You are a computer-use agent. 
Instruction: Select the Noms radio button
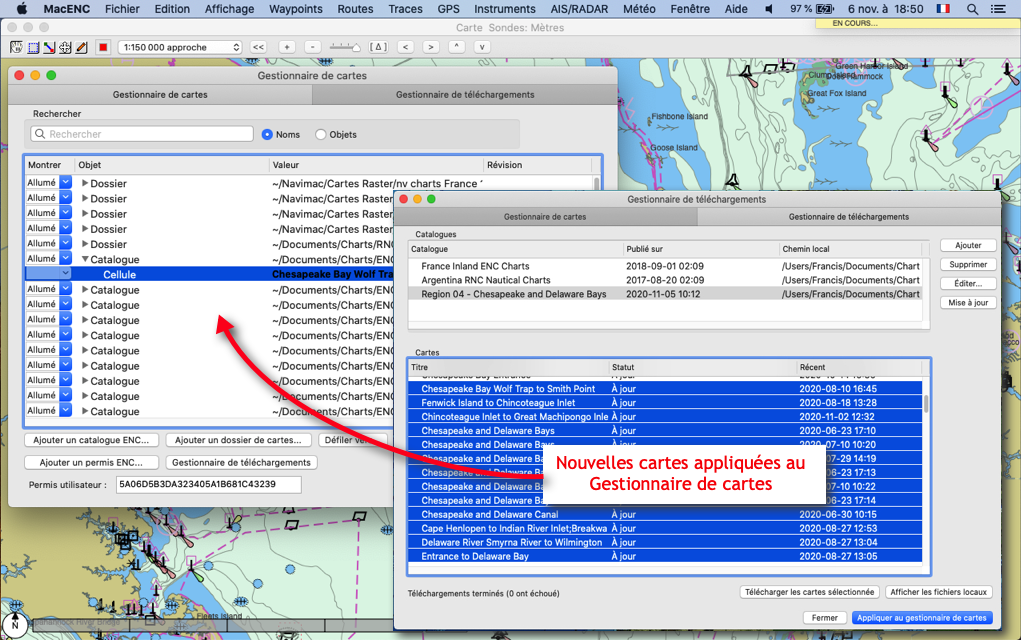[267, 134]
